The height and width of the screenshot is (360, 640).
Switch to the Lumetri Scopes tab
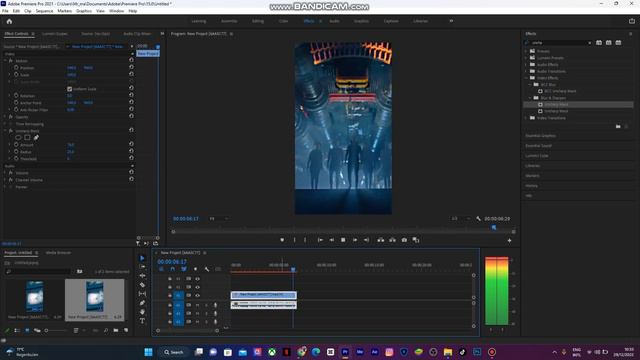click(55, 34)
